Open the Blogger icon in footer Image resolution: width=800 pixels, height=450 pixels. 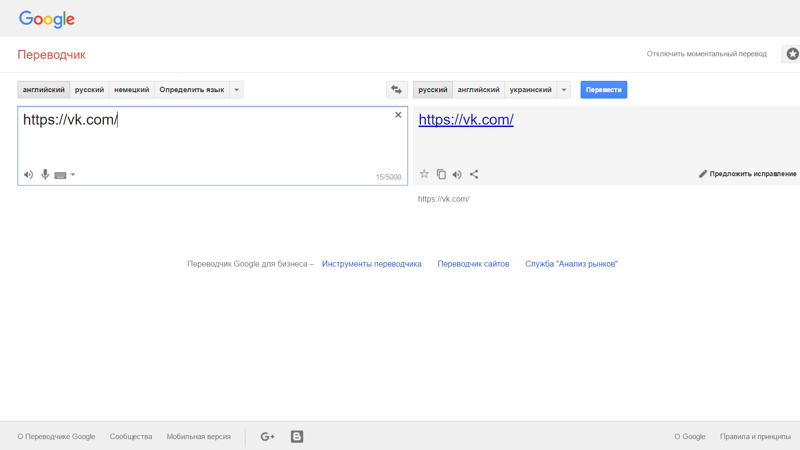tap(297, 437)
